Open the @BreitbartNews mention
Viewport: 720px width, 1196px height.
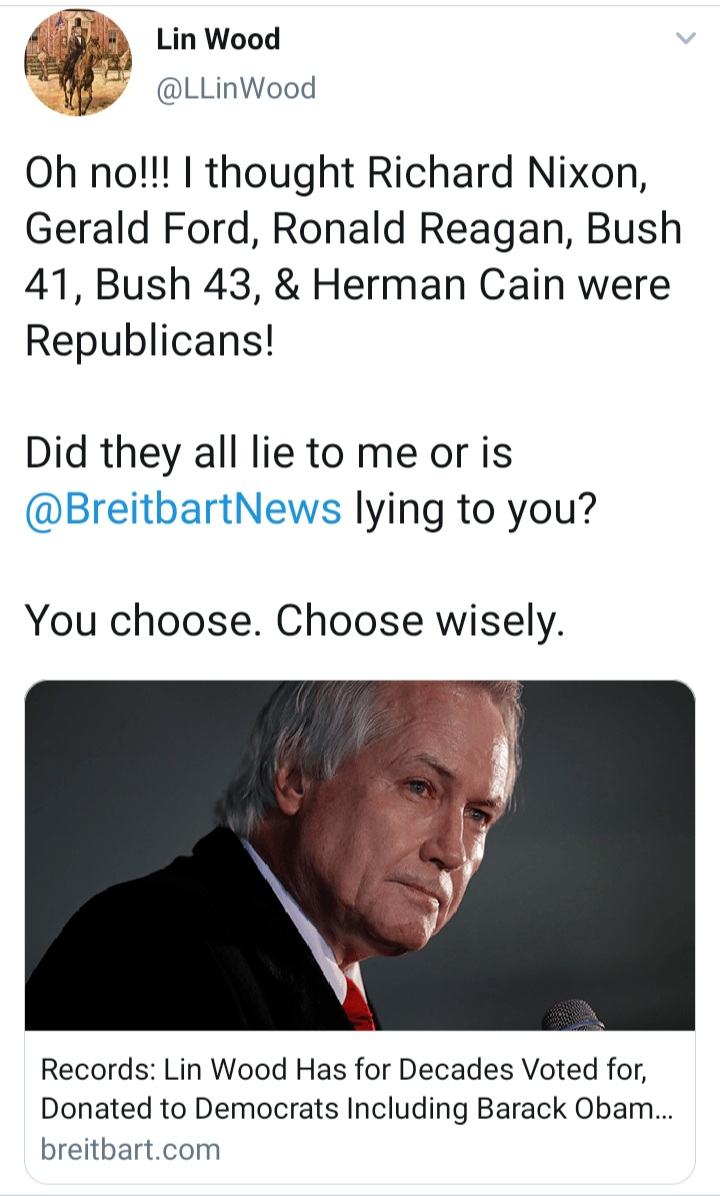point(183,509)
